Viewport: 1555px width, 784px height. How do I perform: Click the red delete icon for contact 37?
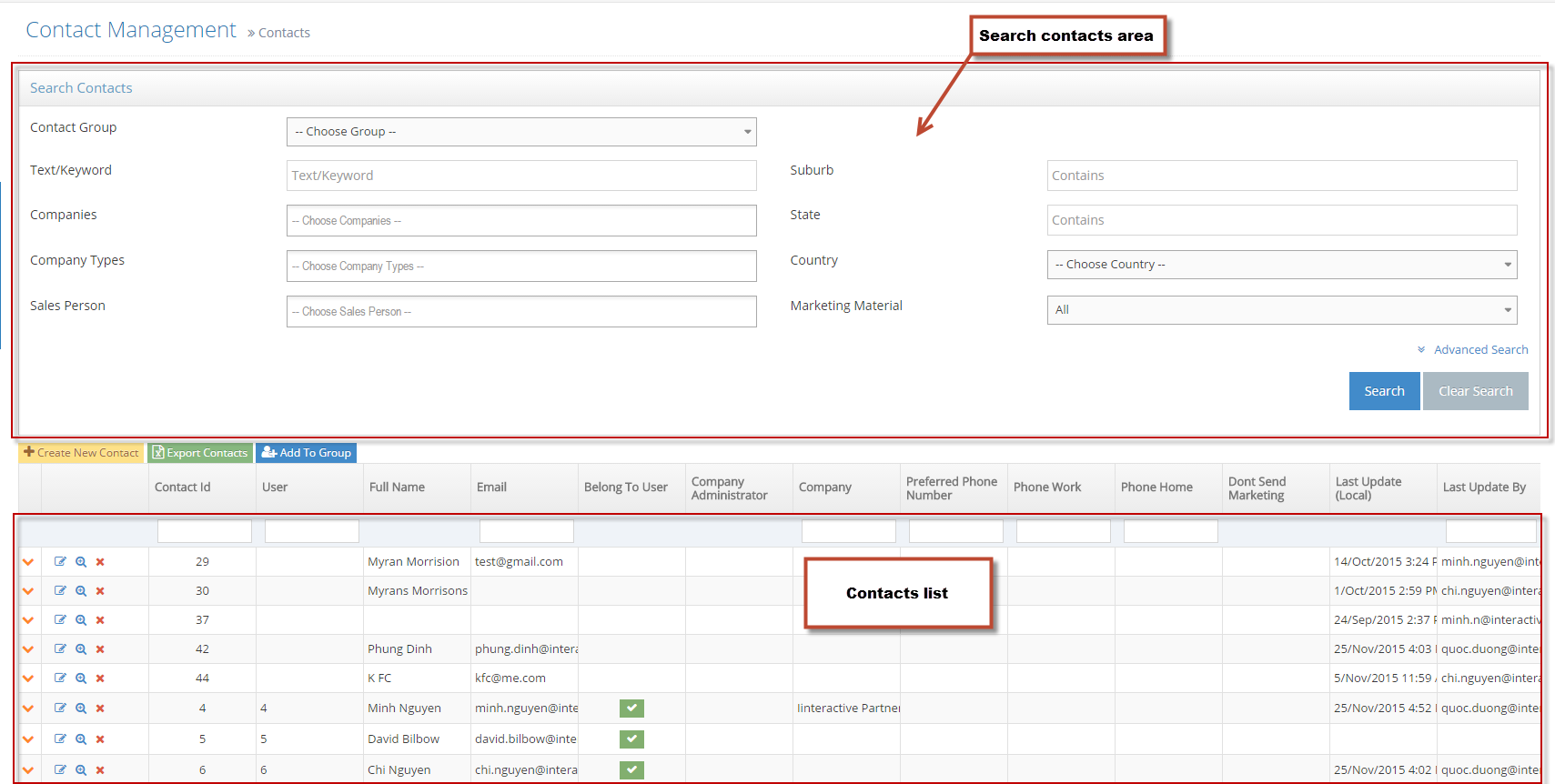100,620
